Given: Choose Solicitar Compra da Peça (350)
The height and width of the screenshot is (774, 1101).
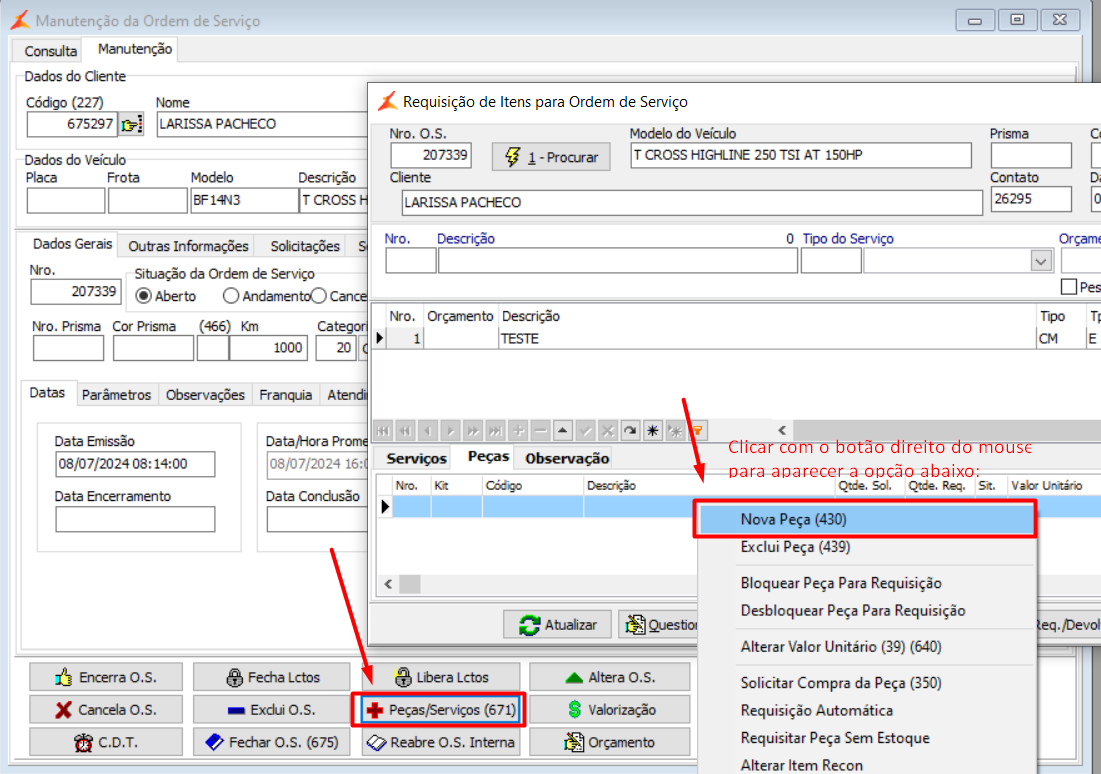Looking at the screenshot, I should [866, 683].
